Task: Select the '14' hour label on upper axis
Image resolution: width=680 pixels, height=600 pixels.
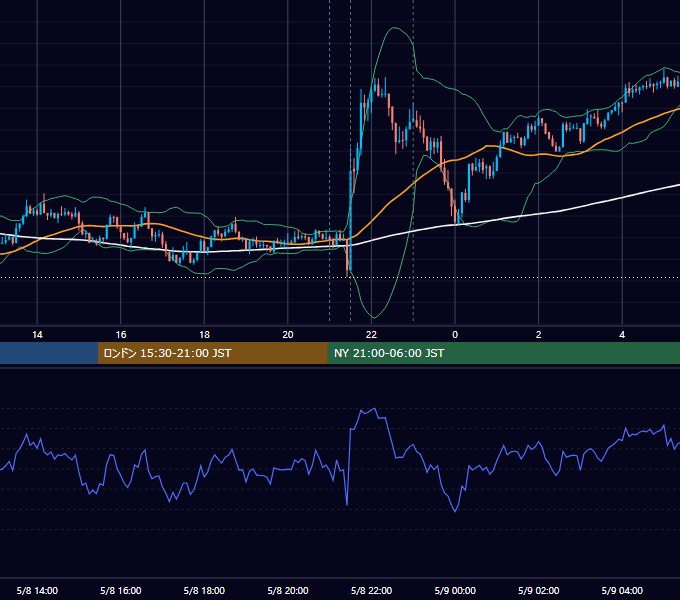Action: [x=37, y=335]
